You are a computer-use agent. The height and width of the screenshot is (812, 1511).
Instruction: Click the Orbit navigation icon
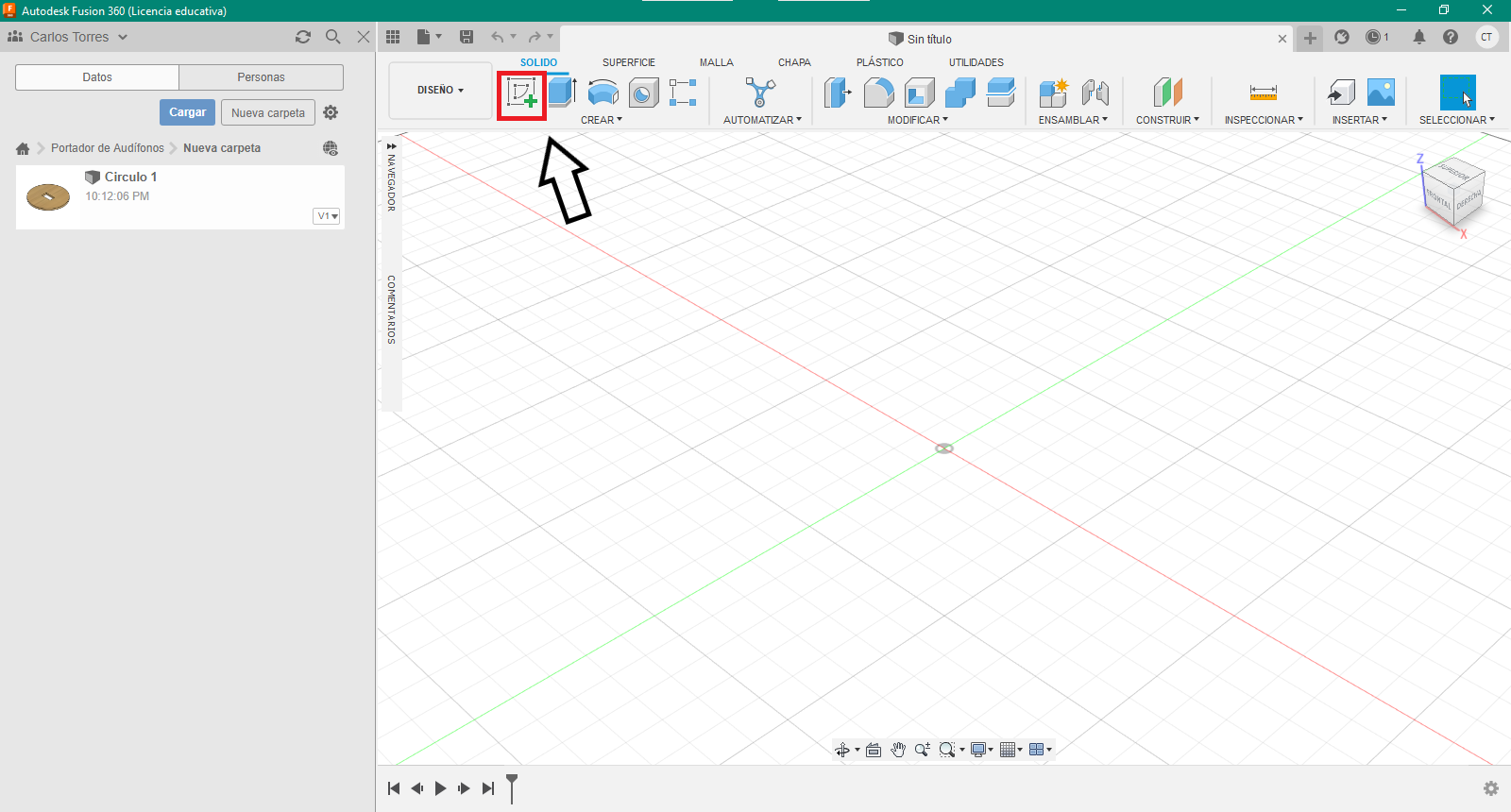842,750
